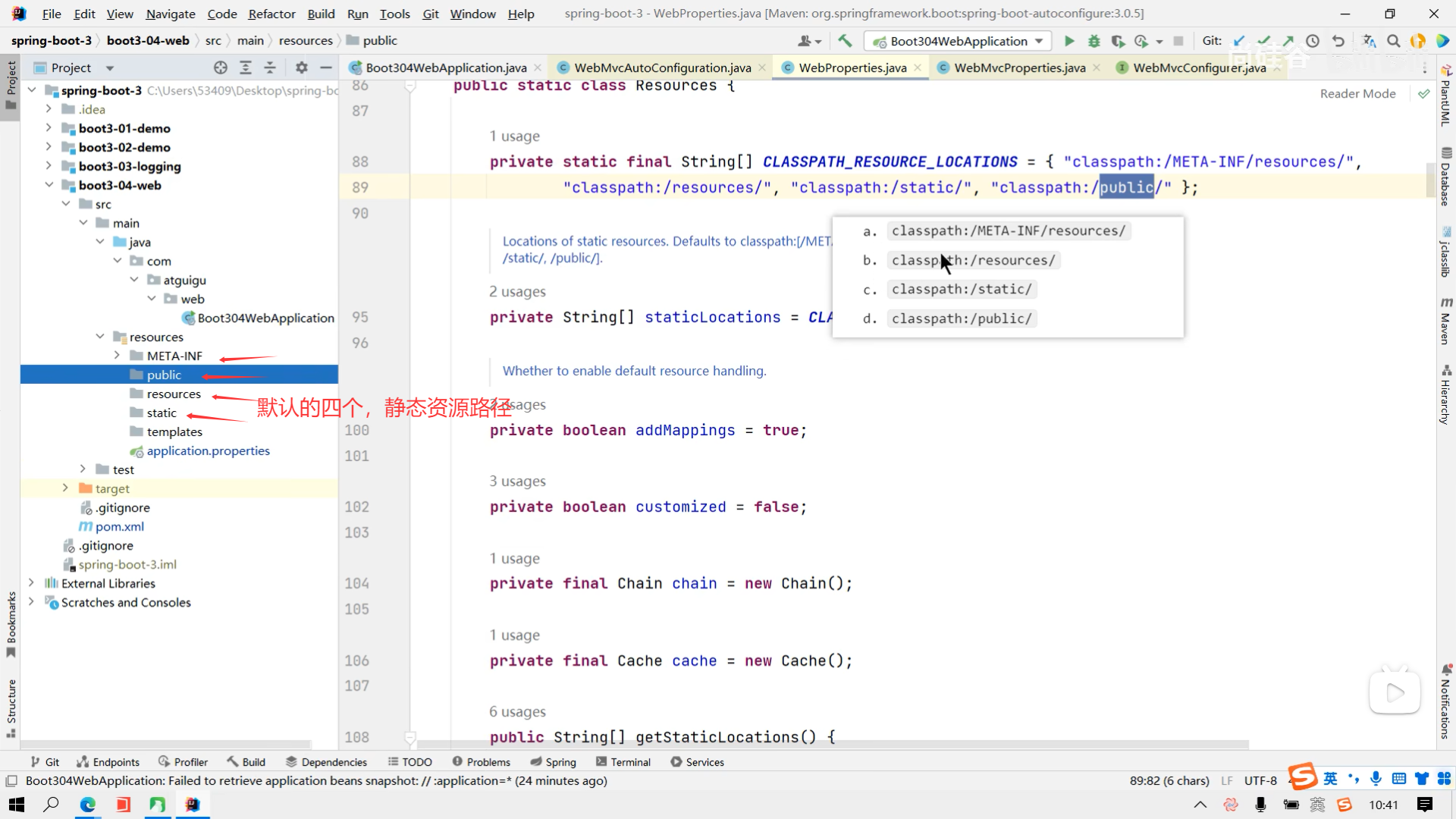The width and height of the screenshot is (1456, 819).
Task: Switch to the WebMvcAutoConfiguration.java tab
Action: (662, 67)
